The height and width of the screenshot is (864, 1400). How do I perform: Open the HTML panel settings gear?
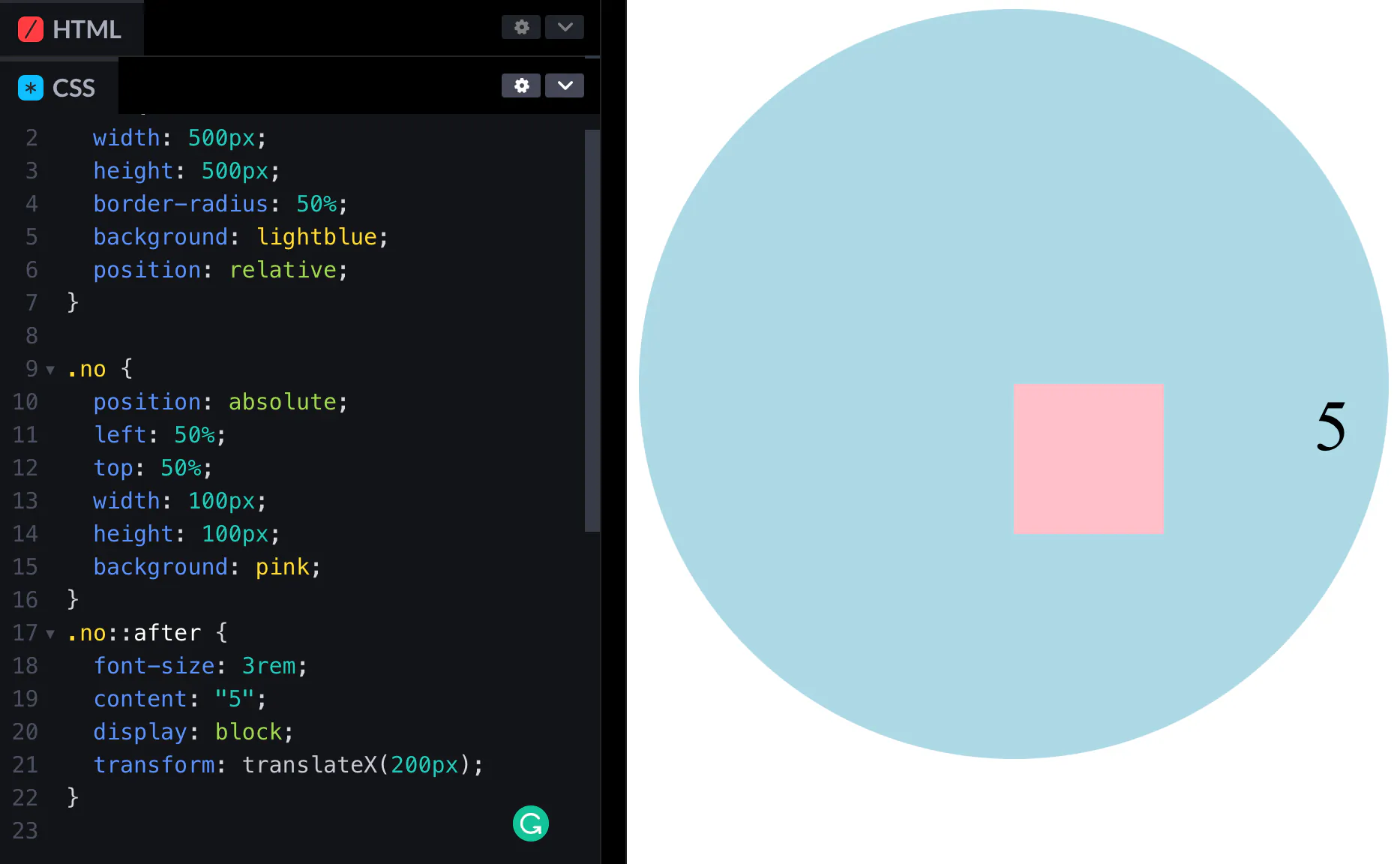pos(521,28)
